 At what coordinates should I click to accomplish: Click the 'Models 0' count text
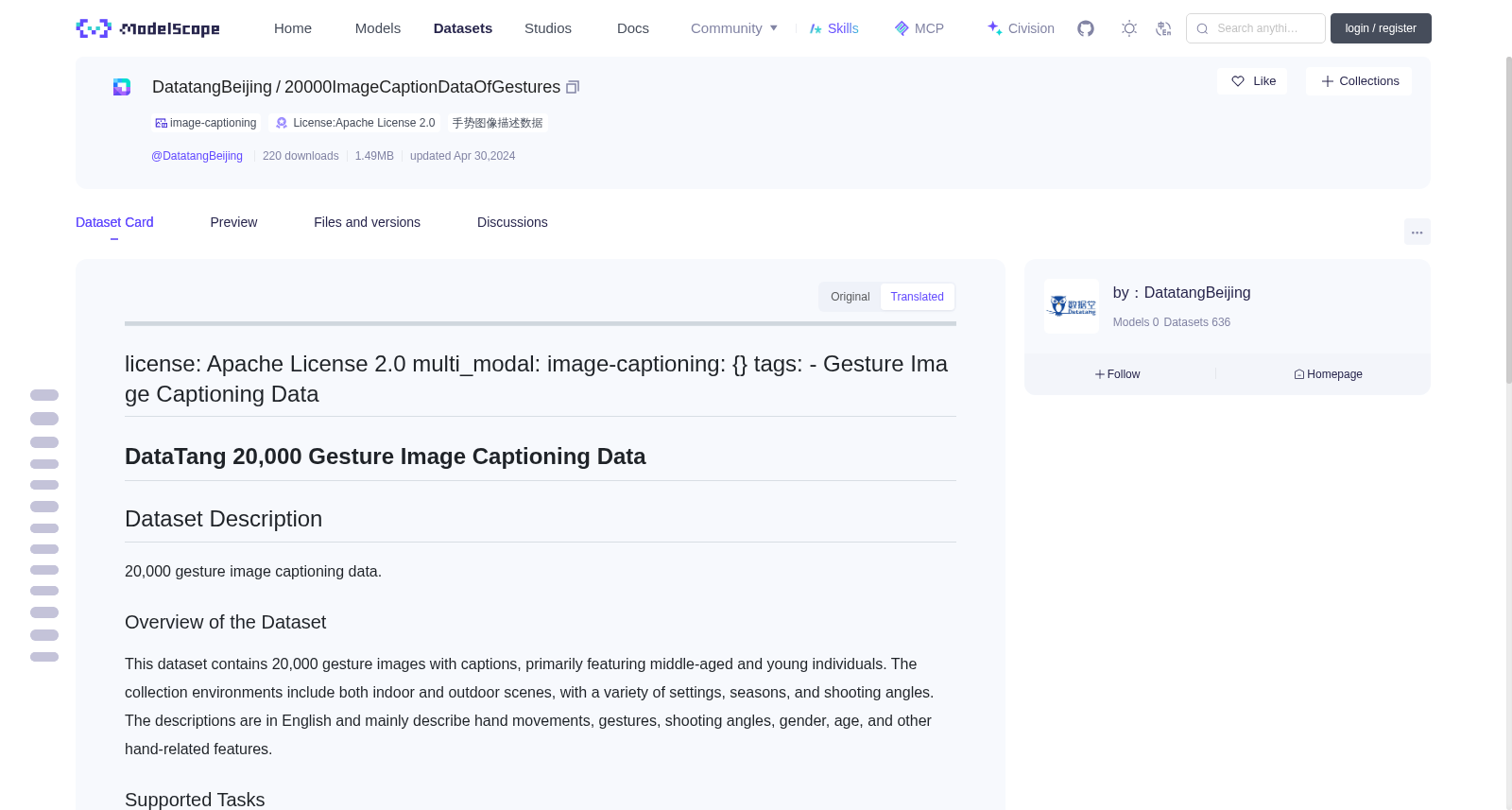coord(1136,322)
